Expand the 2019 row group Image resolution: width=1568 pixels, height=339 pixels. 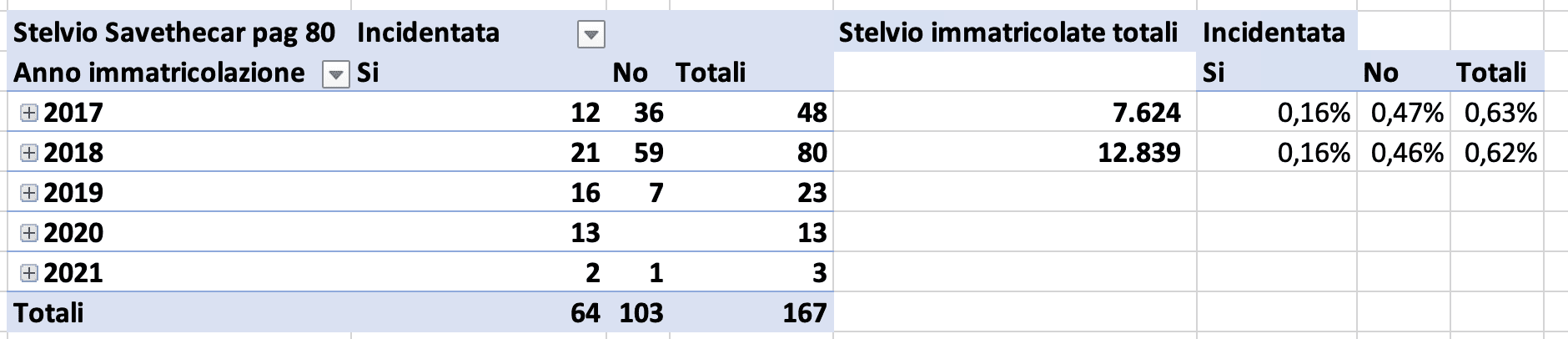28,193
